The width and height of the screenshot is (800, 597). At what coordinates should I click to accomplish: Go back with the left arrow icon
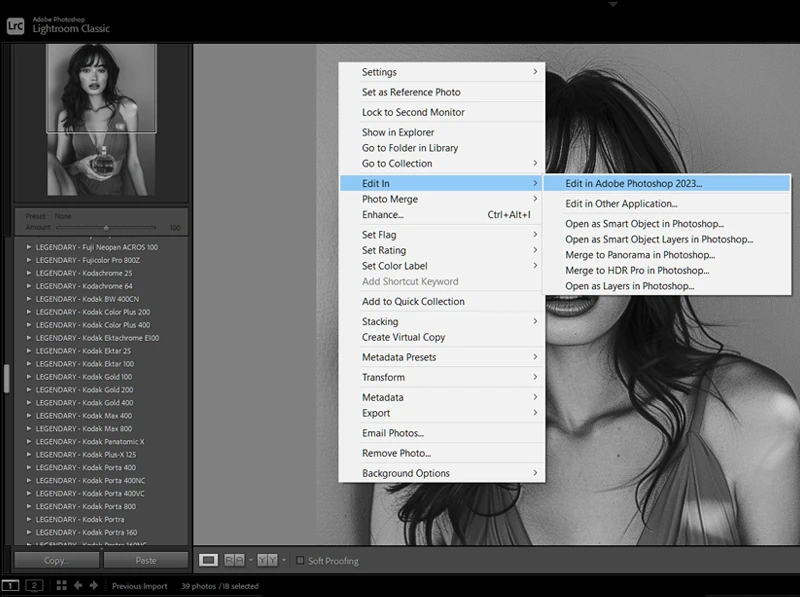click(78, 585)
